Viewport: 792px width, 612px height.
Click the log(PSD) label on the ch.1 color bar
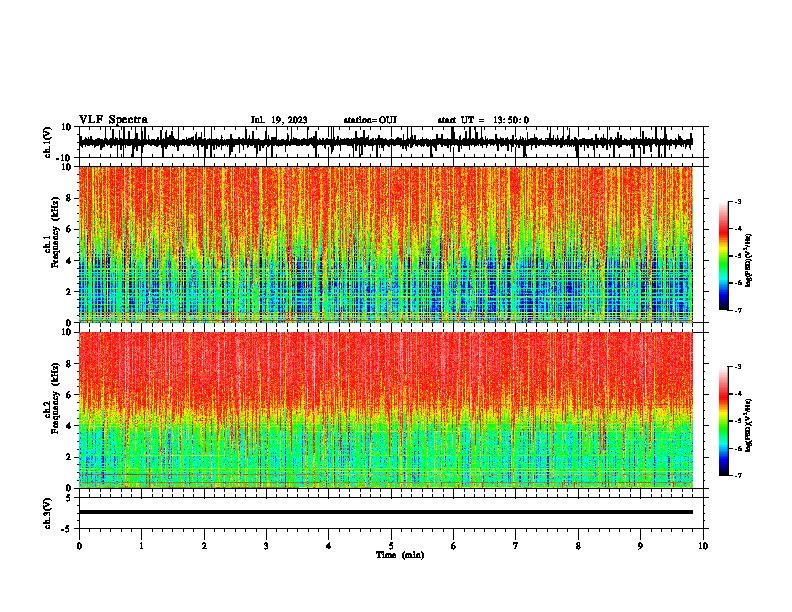pos(748,260)
